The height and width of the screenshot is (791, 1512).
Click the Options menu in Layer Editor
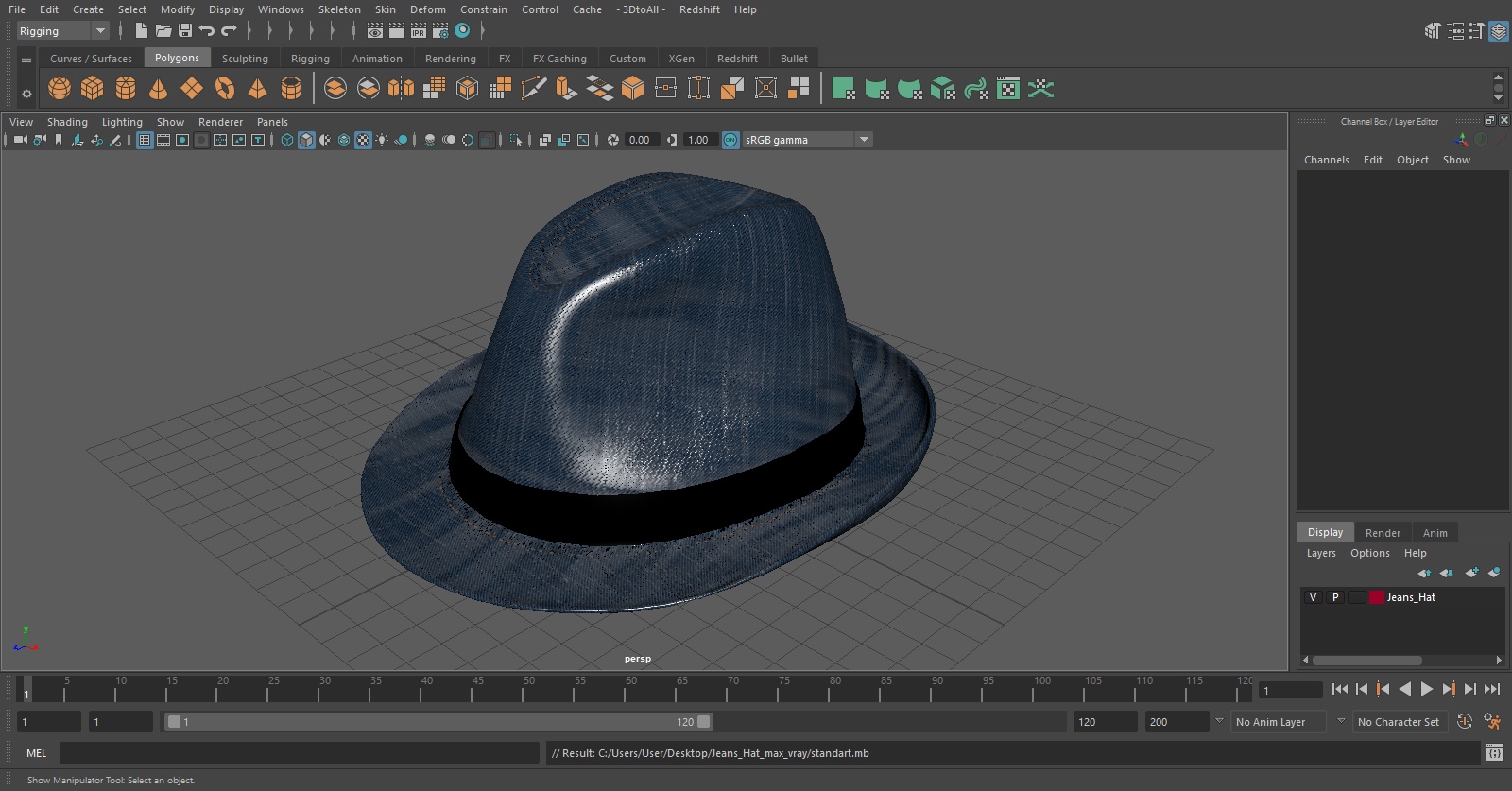coord(1369,553)
